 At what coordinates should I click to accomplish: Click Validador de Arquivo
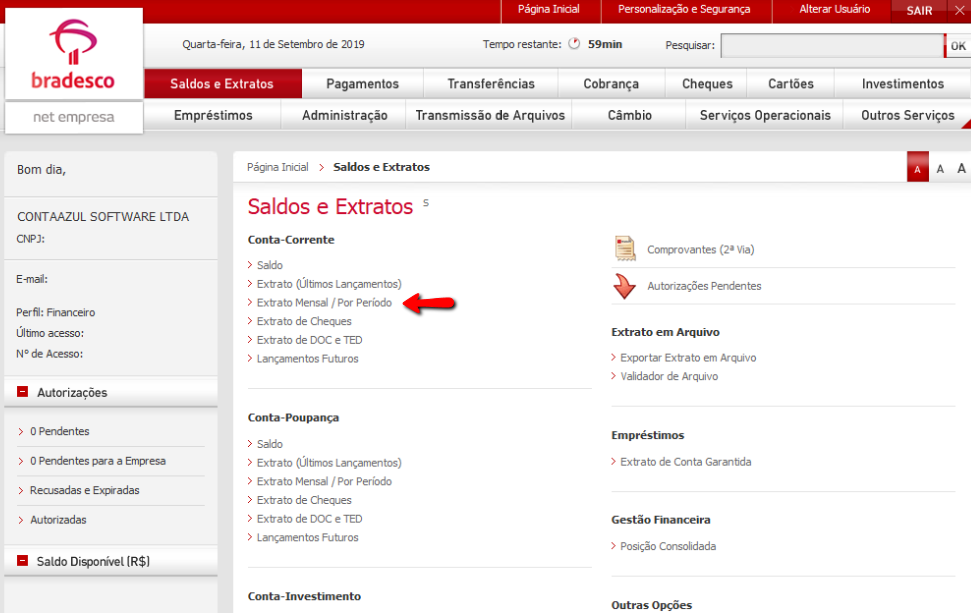(x=669, y=376)
